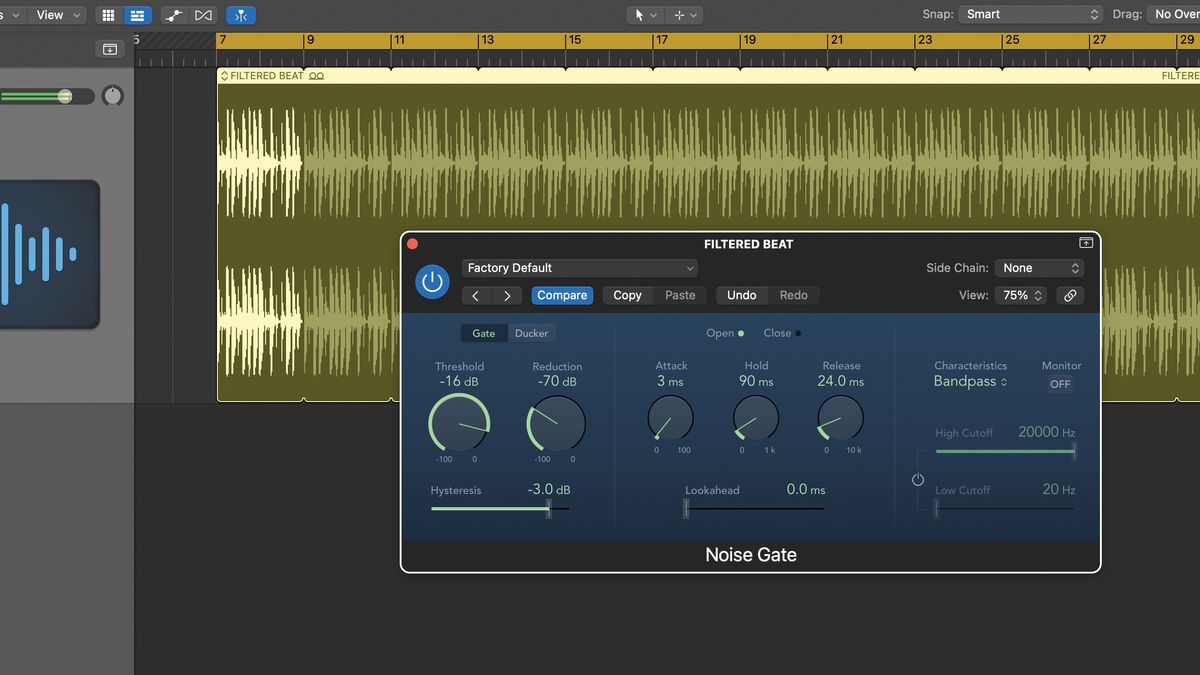Click the pop-out window icon on plugin header
This screenshot has height=675, width=1200.
pyautogui.click(x=1085, y=242)
